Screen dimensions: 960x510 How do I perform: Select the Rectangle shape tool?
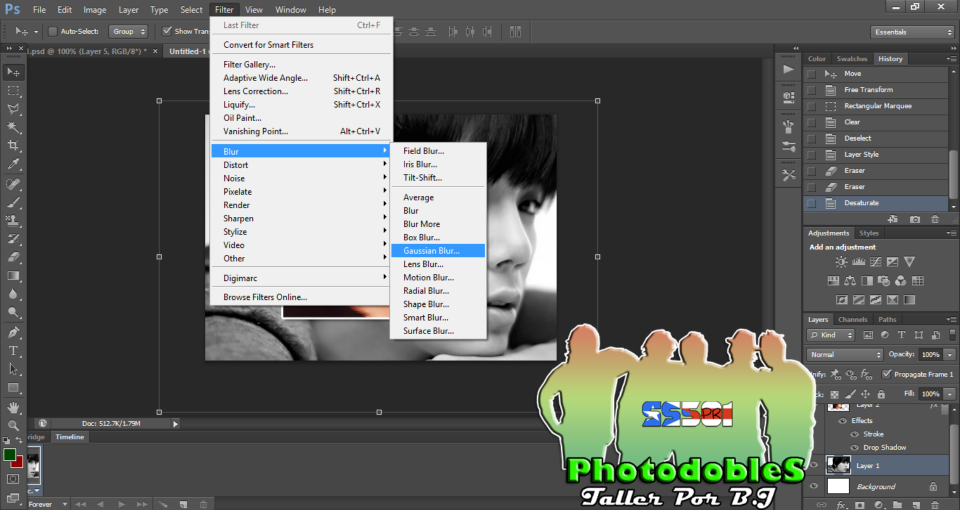[x=13, y=388]
